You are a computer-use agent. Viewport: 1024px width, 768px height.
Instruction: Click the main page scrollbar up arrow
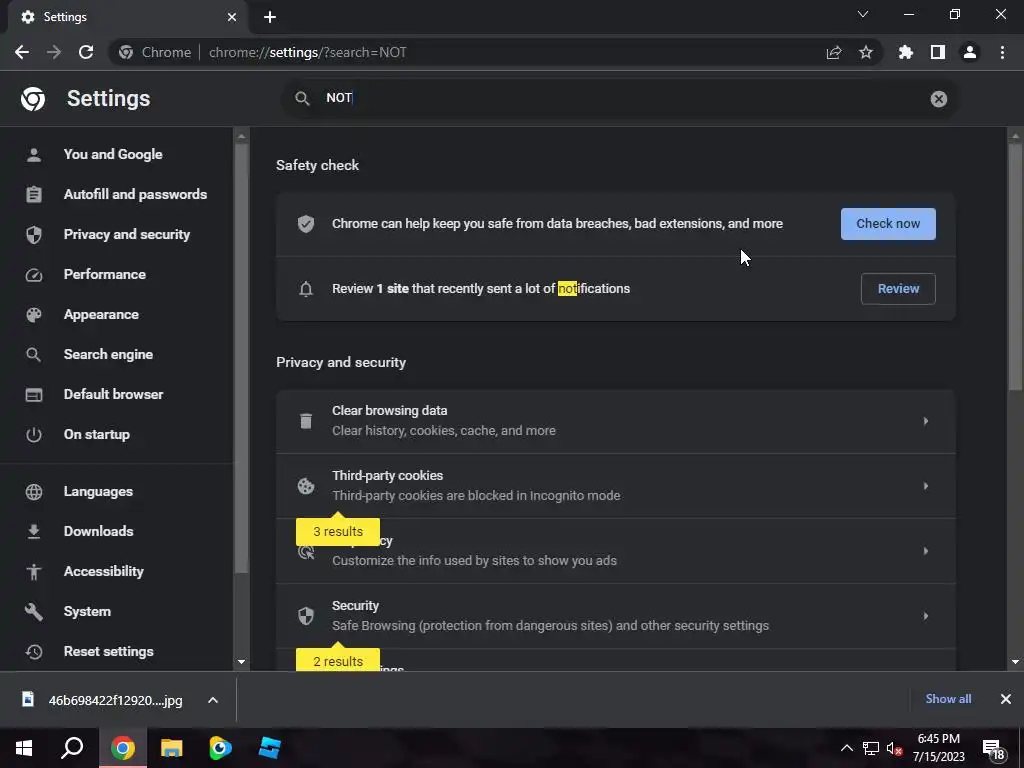click(1015, 136)
